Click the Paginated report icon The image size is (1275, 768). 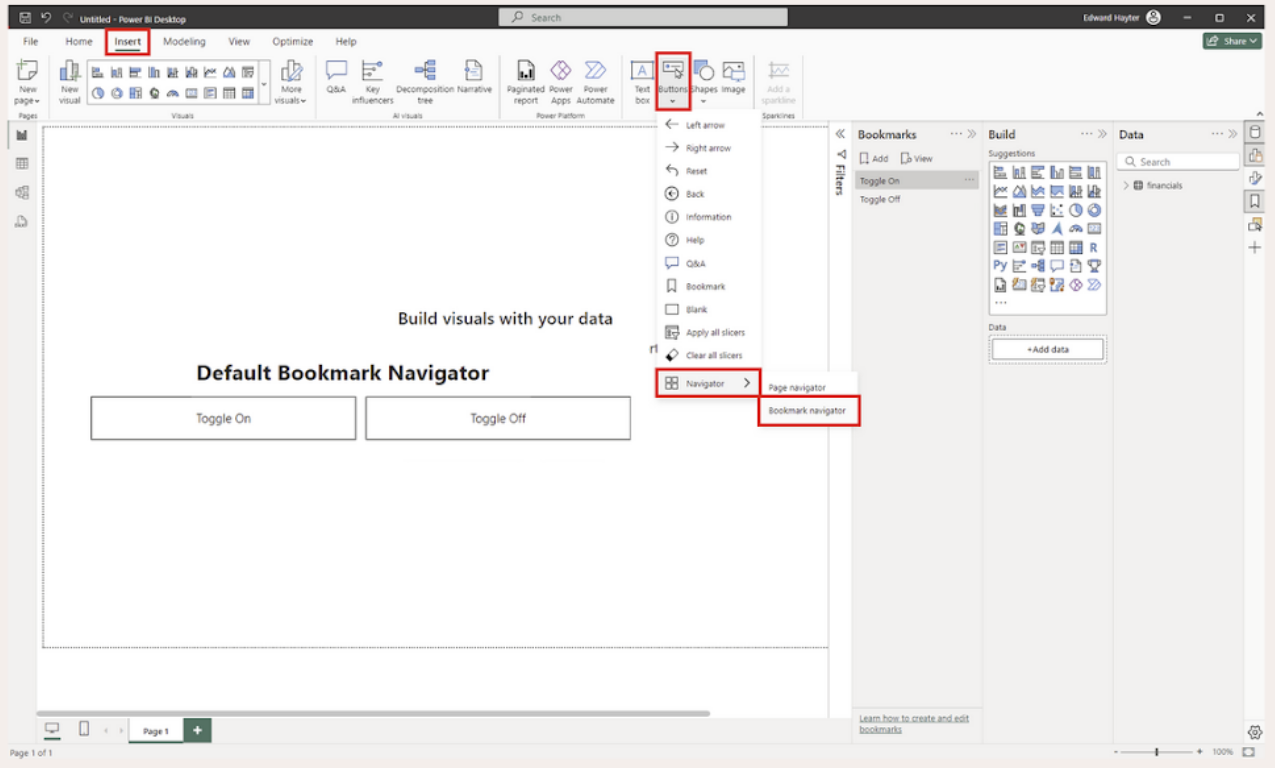[x=525, y=70]
